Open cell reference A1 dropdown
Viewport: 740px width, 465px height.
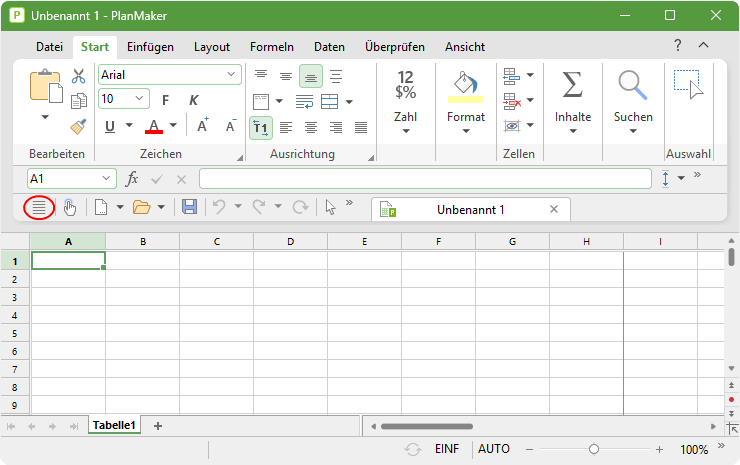pyautogui.click(x=106, y=178)
